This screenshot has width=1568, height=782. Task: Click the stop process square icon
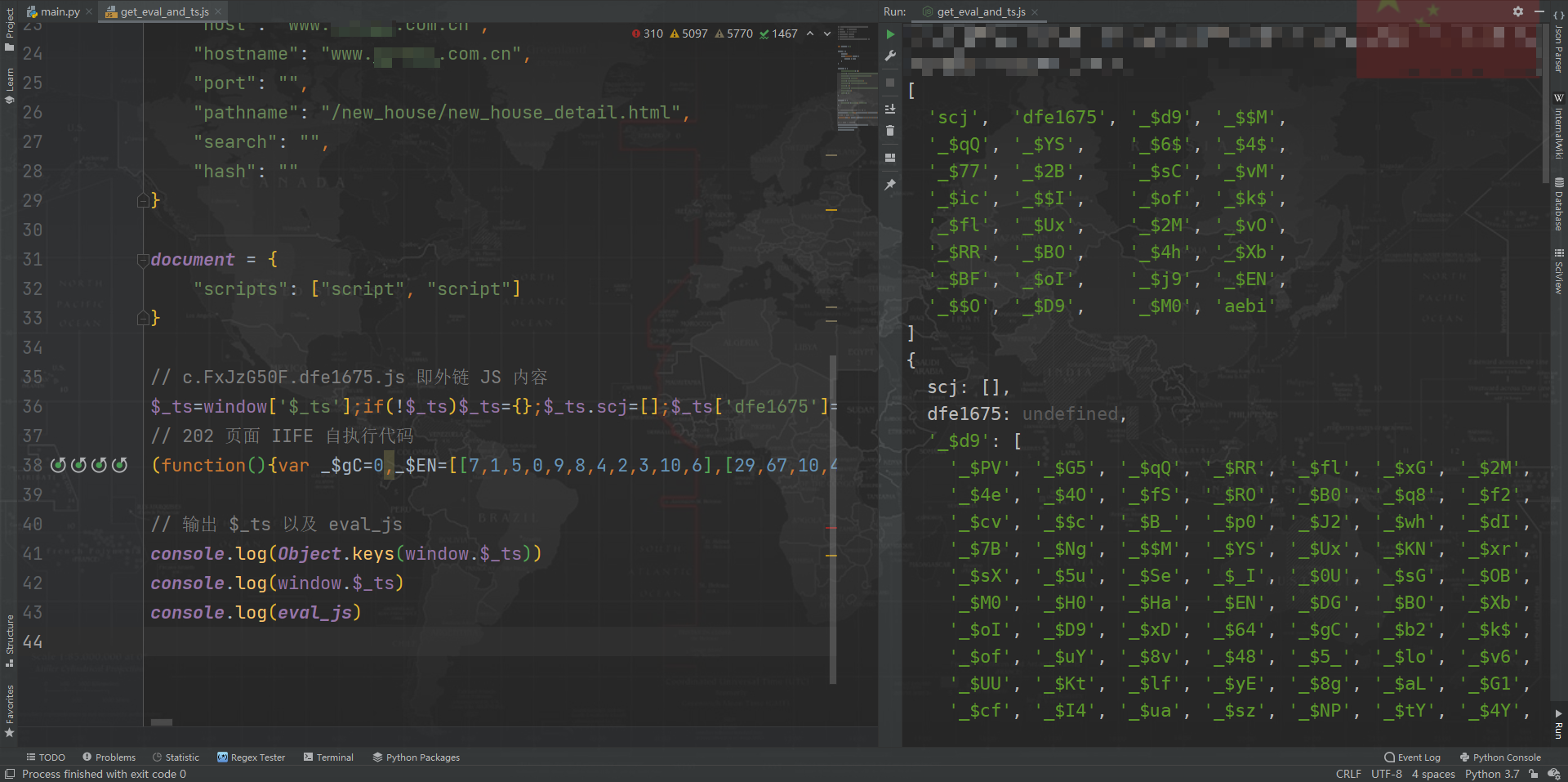pyautogui.click(x=890, y=83)
